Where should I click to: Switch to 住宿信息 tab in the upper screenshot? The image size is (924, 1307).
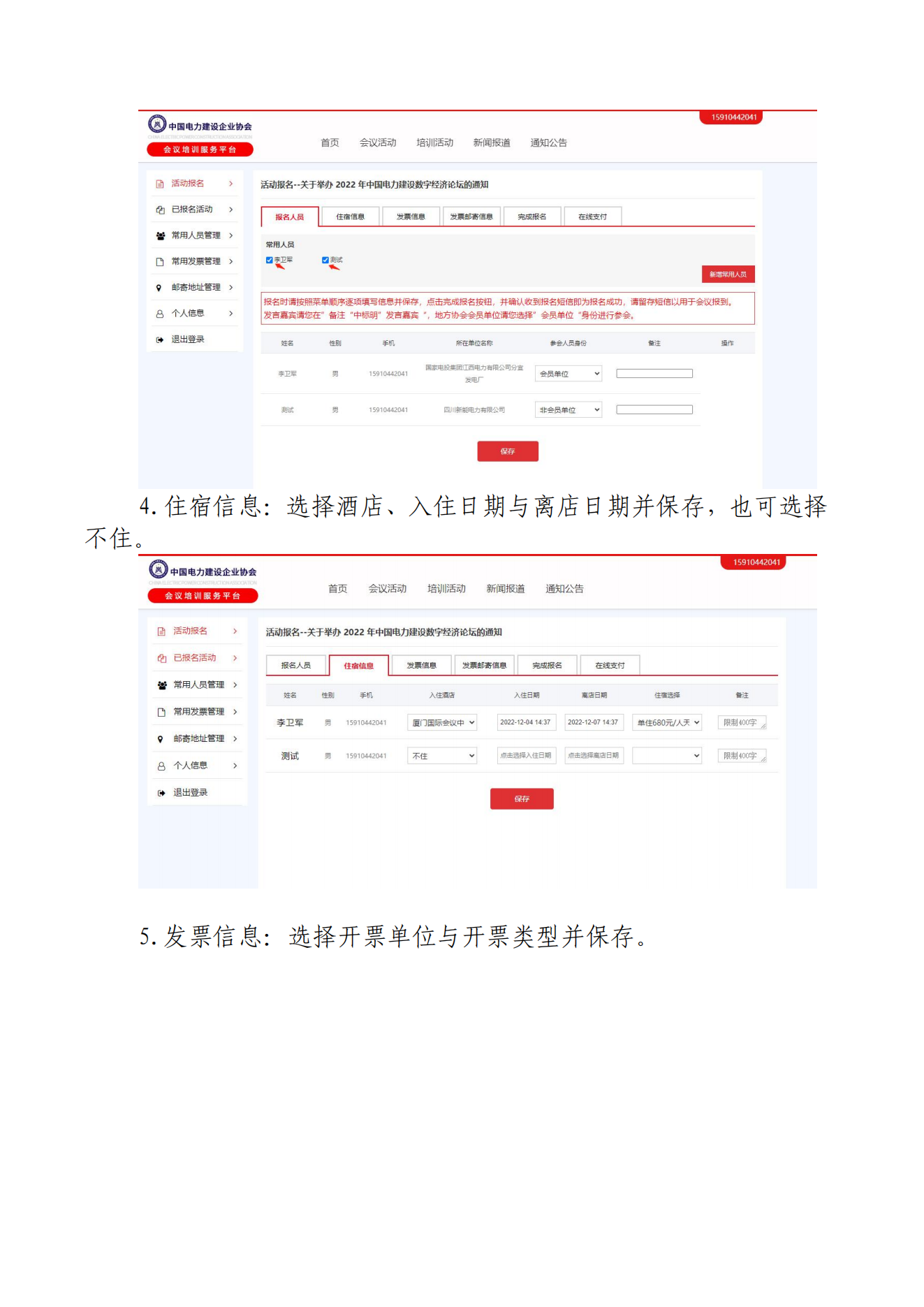pos(350,217)
